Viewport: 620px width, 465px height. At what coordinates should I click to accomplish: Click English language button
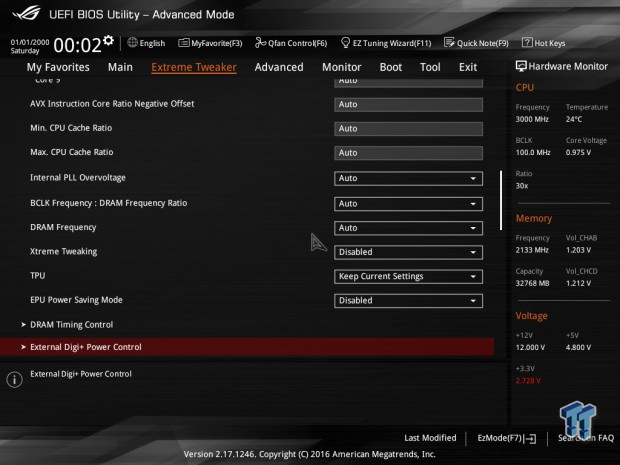[x=146, y=43]
